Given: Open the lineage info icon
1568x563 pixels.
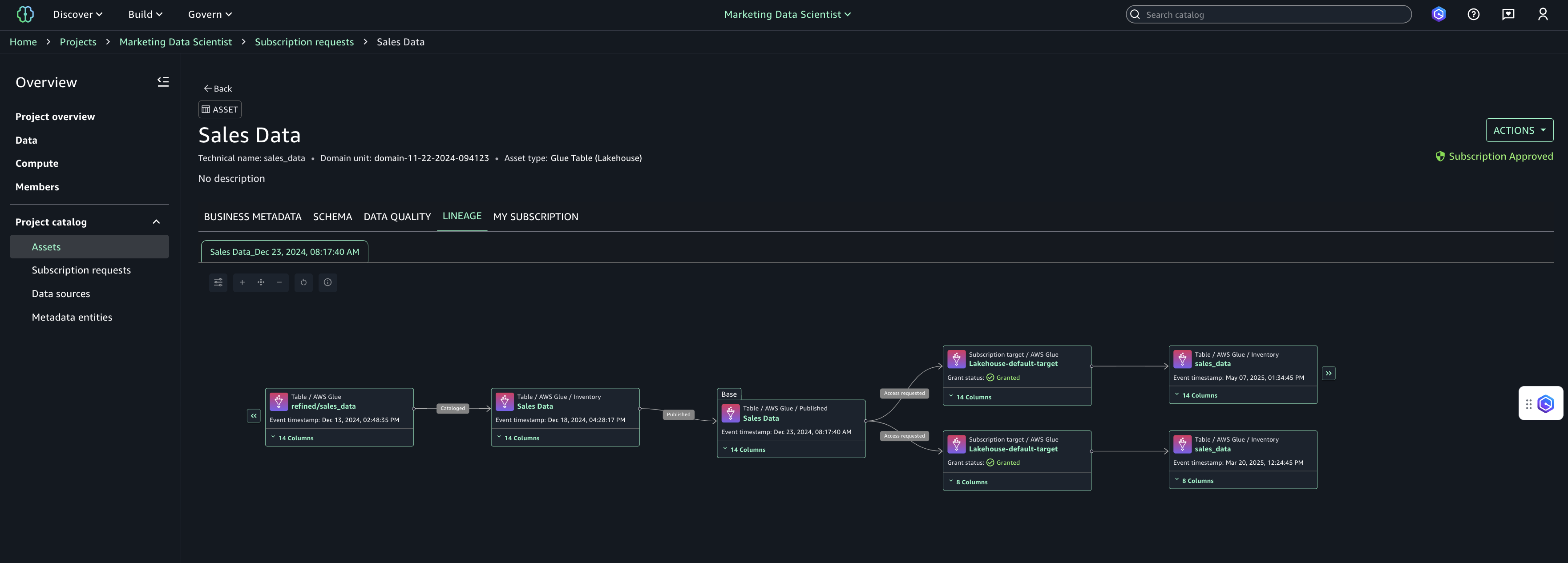Looking at the screenshot, I should [327, 282].
